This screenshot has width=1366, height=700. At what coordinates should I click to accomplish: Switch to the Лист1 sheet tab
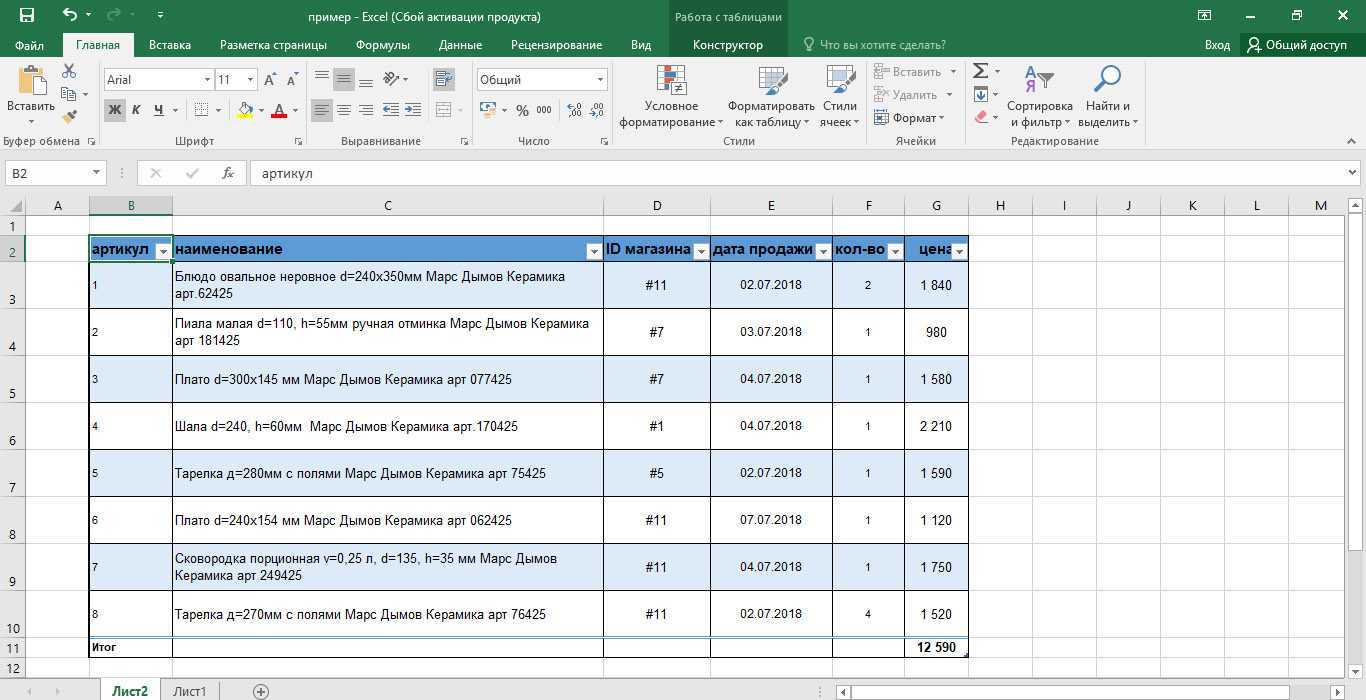pyautogui.click(x=189, y=691)
